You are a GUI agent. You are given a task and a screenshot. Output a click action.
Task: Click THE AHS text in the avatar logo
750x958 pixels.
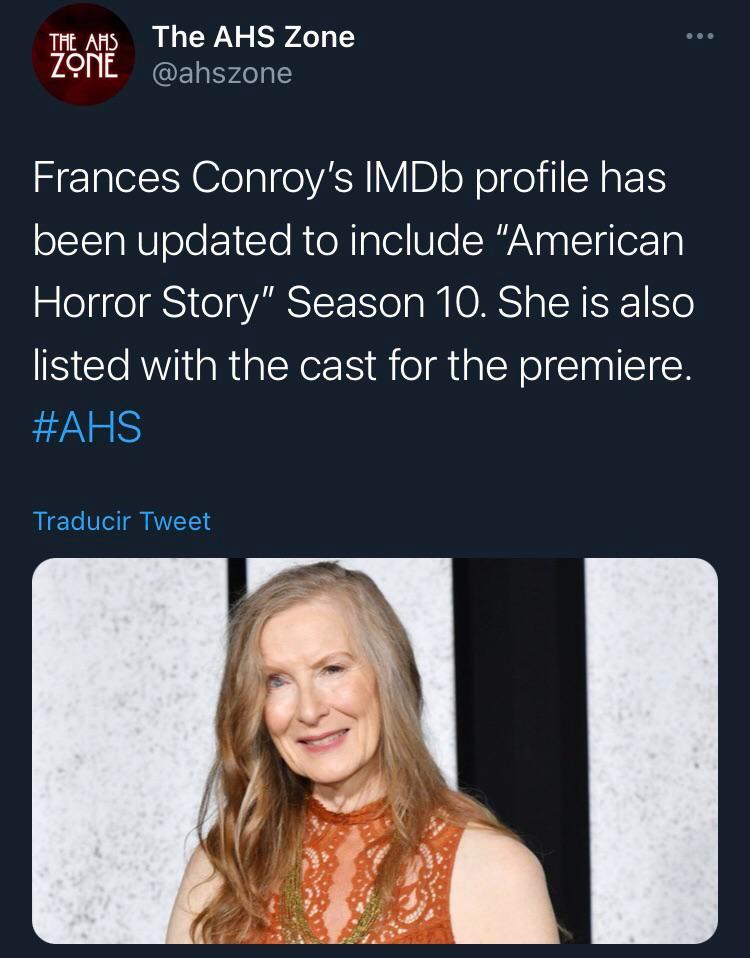pyautogui.click(x=83, y=43)
